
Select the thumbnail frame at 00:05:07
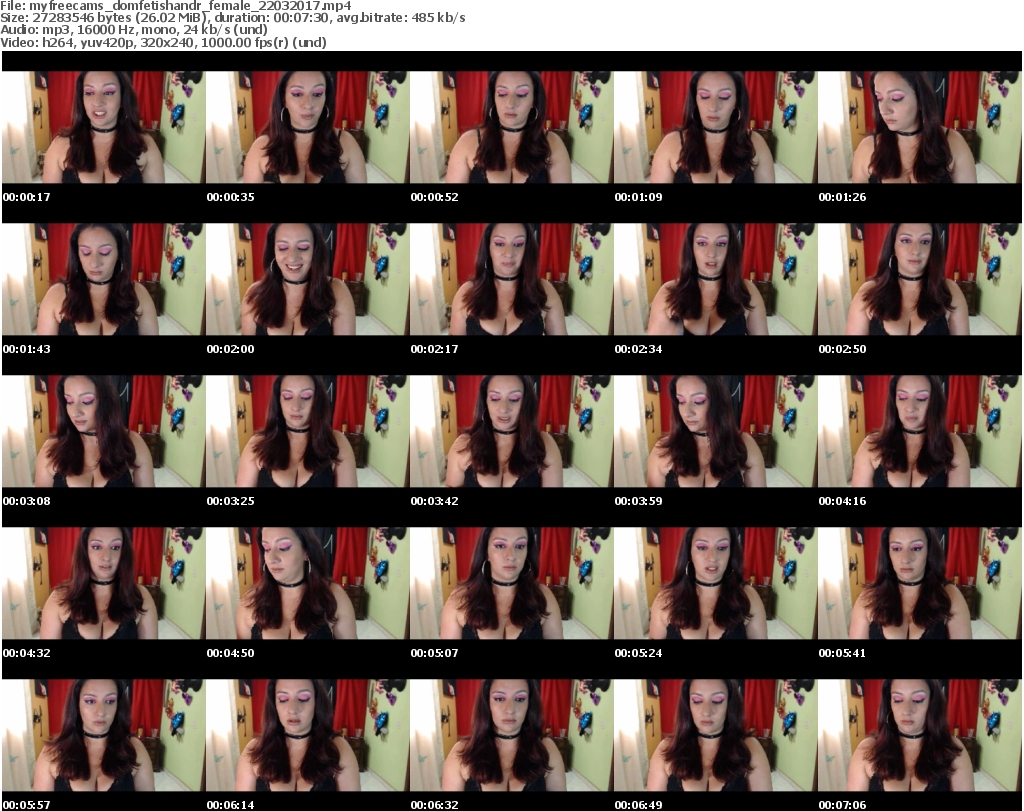(x=512, y=584)
